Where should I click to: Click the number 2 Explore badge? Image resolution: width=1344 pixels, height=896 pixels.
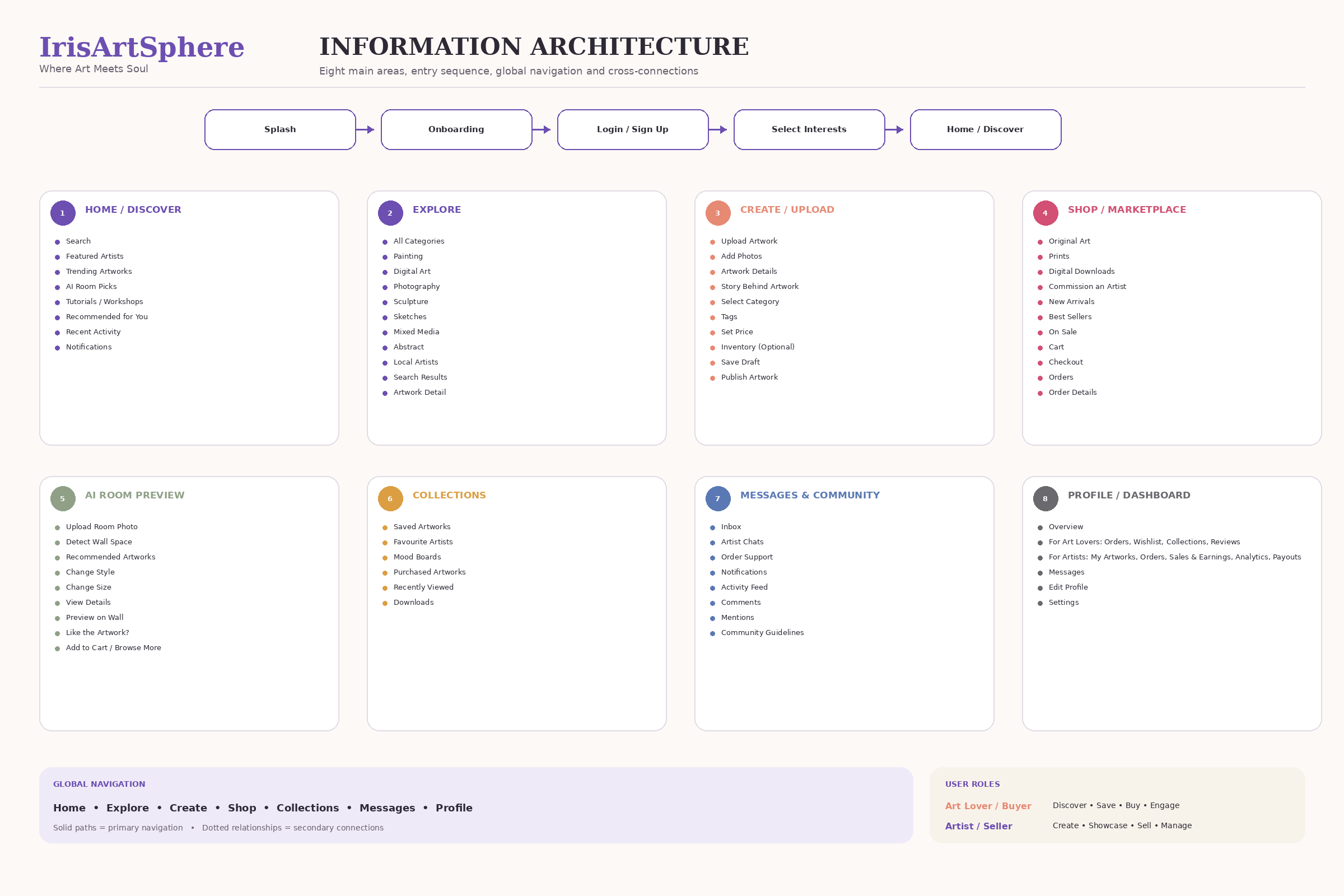pyautogui.click(x=390, y=213)
